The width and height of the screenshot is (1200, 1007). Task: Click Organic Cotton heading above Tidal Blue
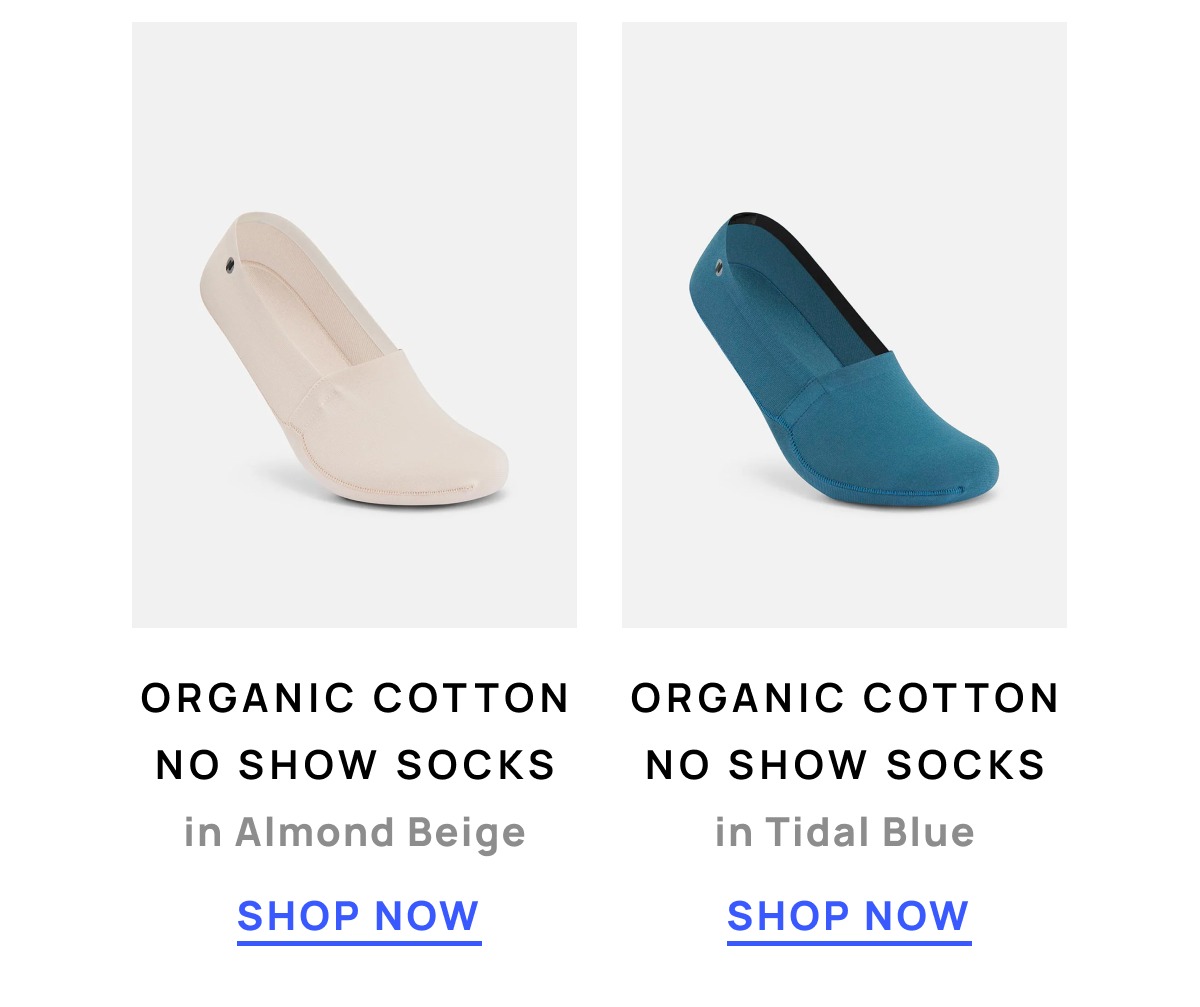click(846, 698)
